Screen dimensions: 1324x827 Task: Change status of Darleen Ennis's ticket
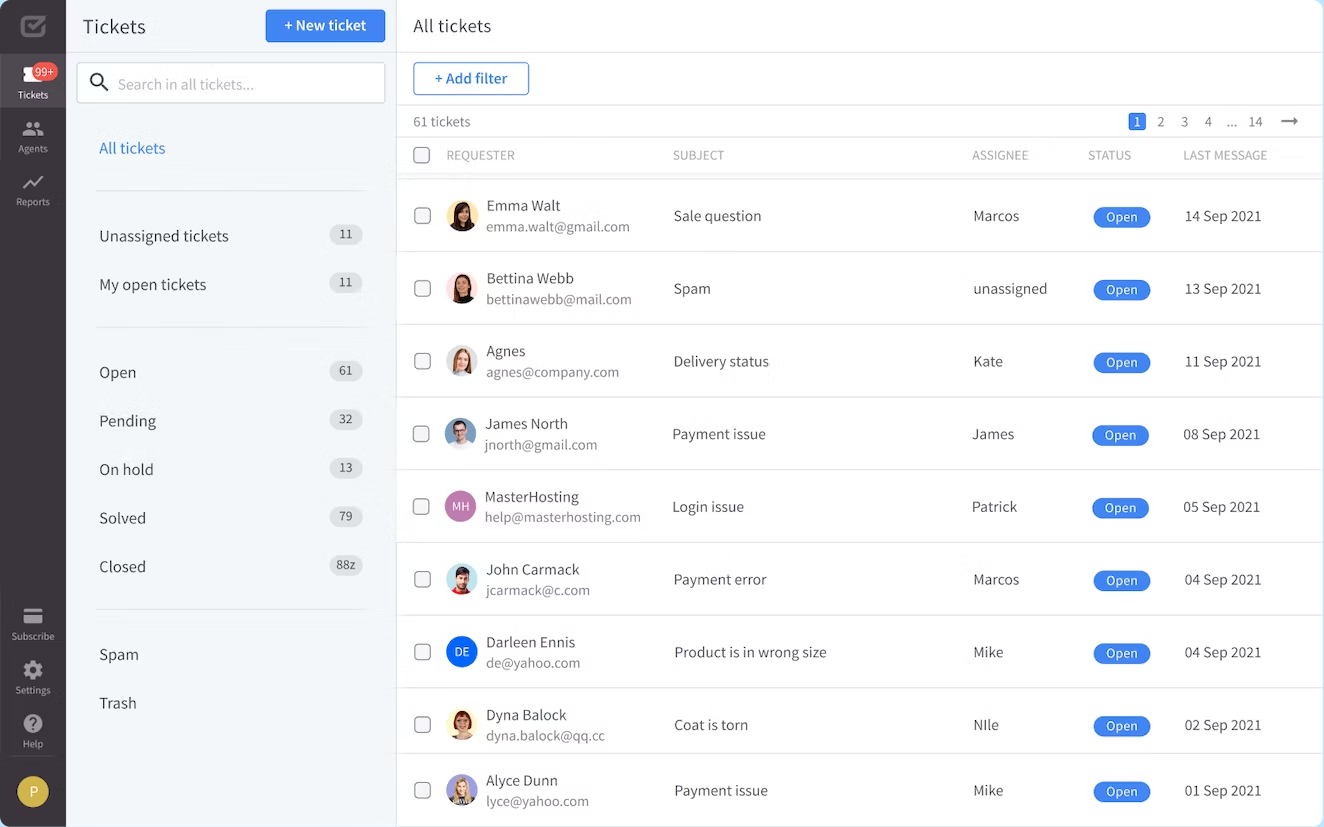point(1121,653)
